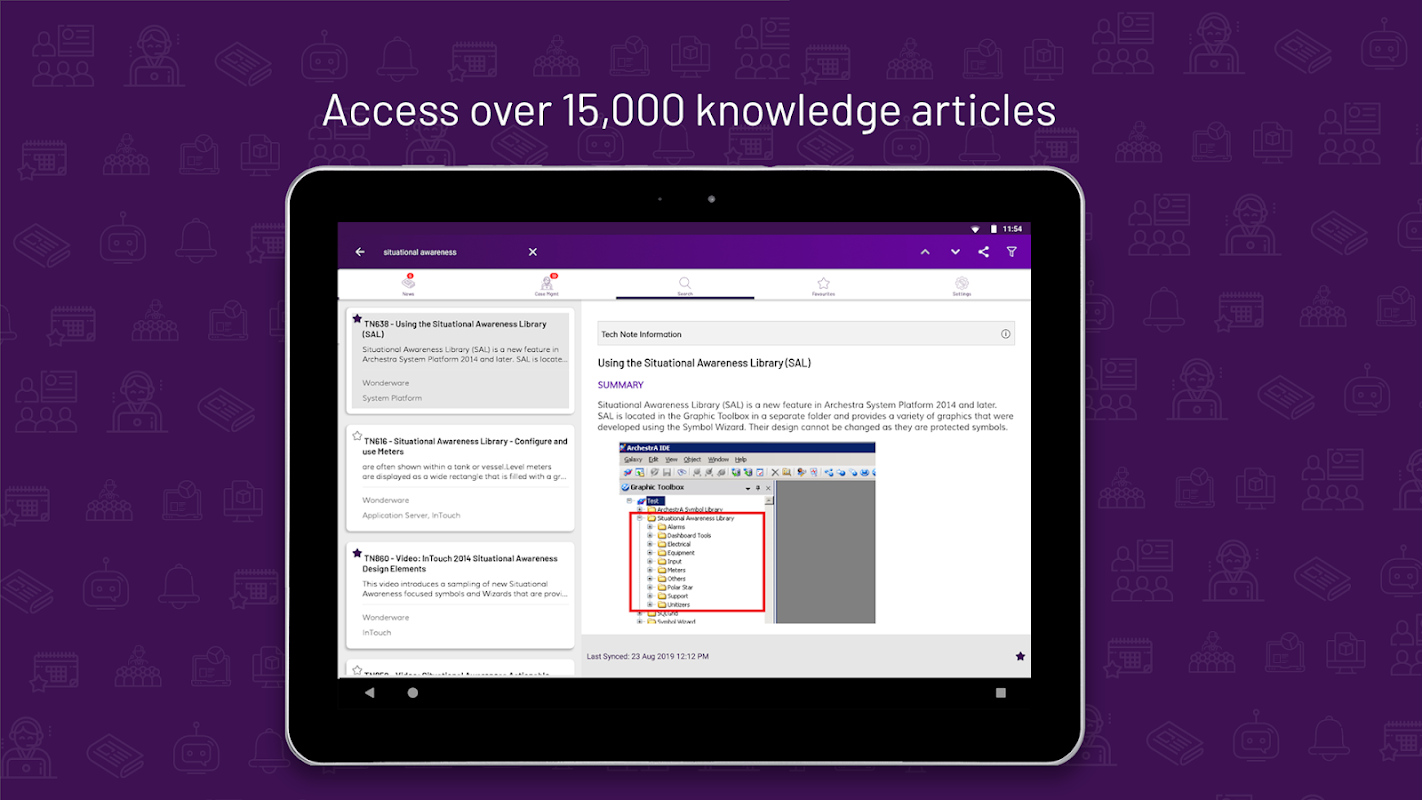
Task: Share the current tech note
Action: 984,252
